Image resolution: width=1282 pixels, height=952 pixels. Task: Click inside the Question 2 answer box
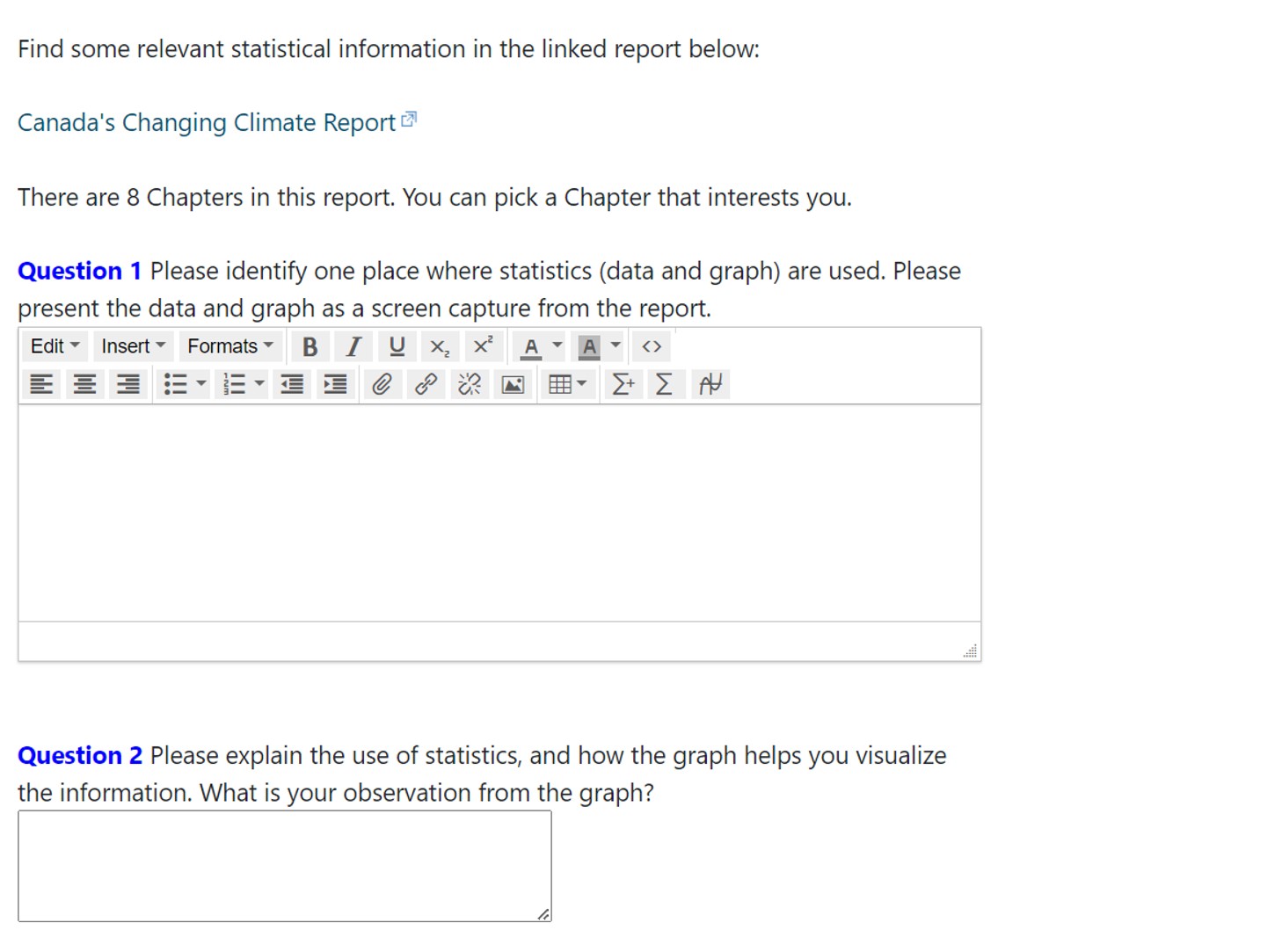[281, 866]
